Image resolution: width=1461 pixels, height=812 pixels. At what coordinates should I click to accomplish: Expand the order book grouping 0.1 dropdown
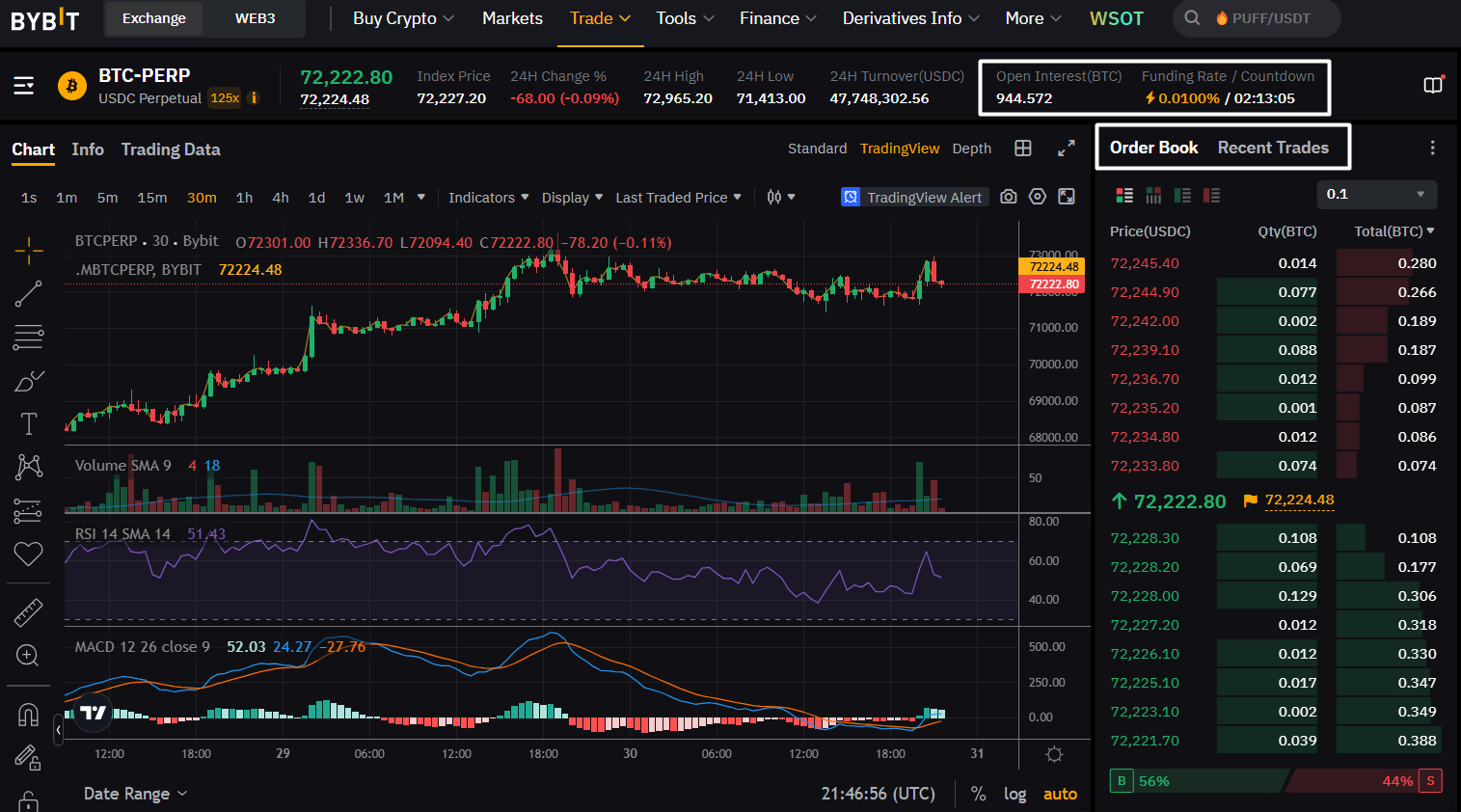click(1377, 194)
